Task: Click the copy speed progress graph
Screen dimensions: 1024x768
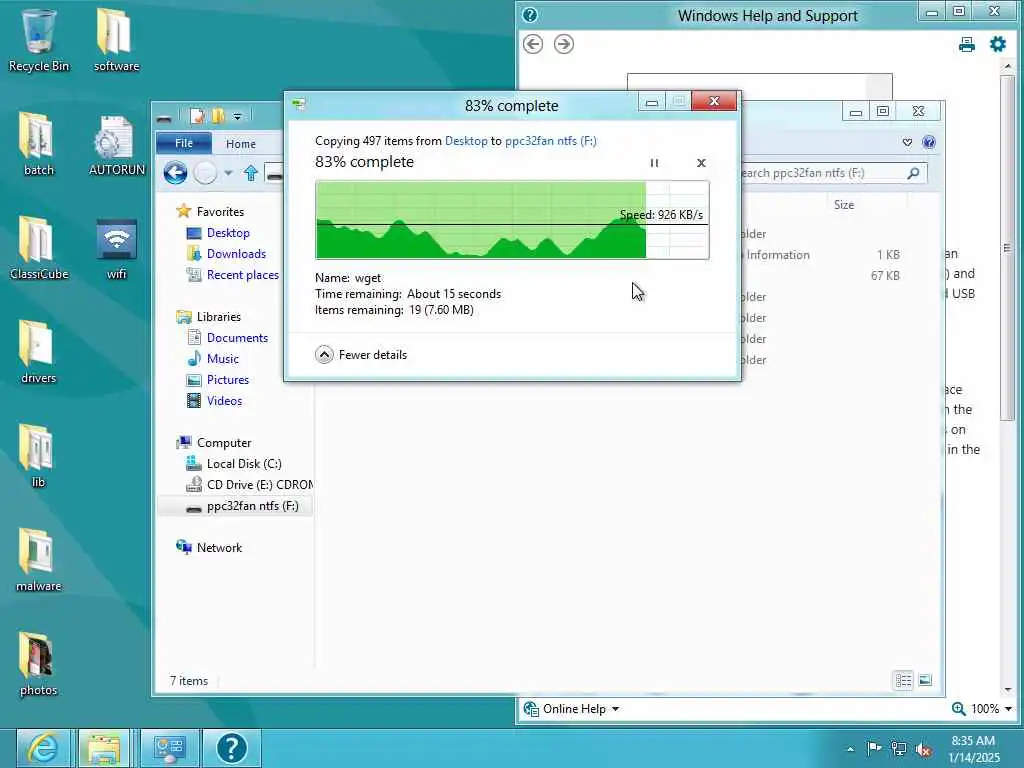Action: click(512, 220)
